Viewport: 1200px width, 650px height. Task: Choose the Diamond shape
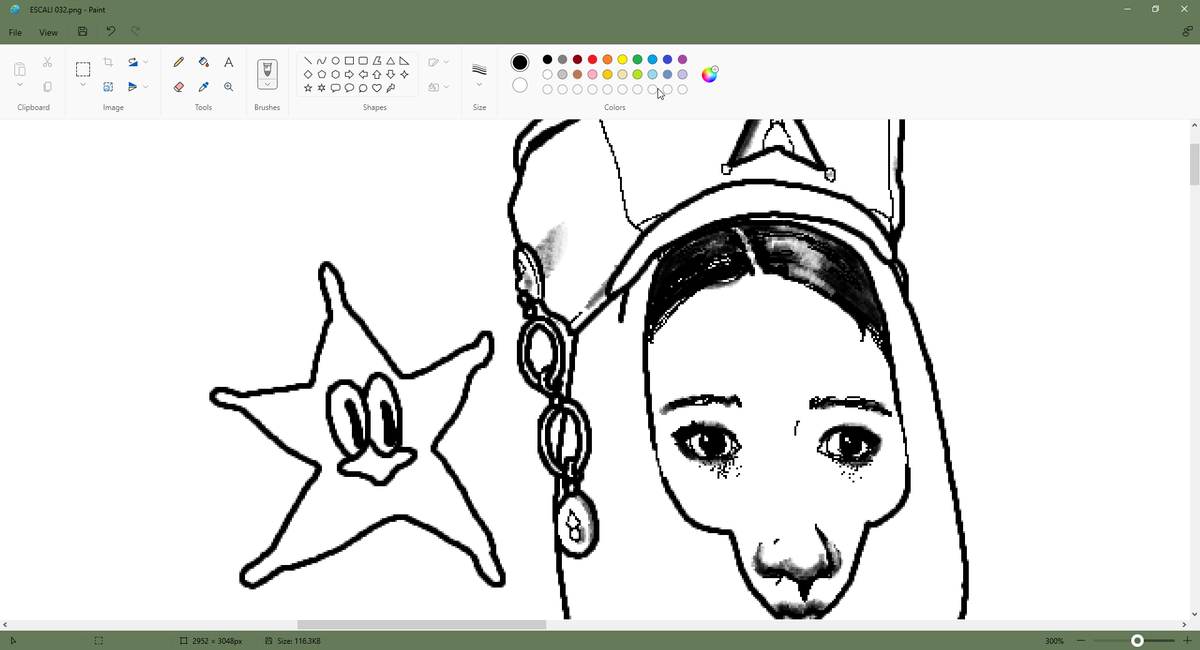click(x=308, y=74)
